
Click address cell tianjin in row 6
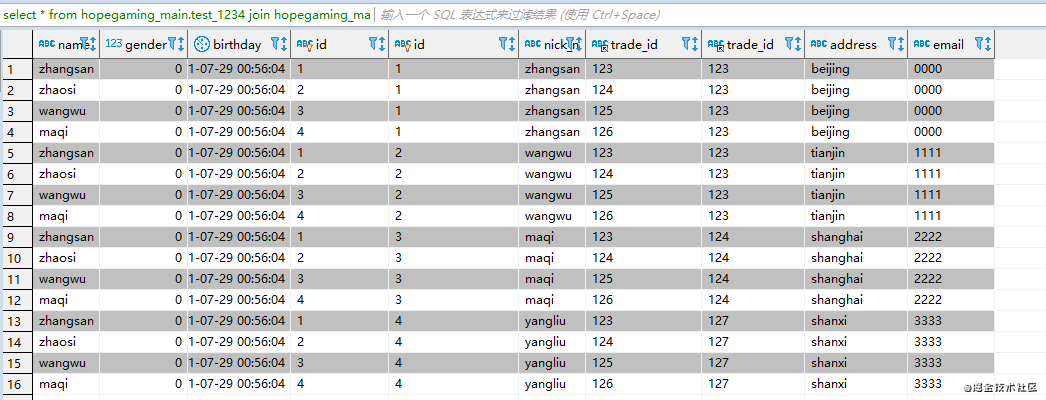(x=856, y=174)
